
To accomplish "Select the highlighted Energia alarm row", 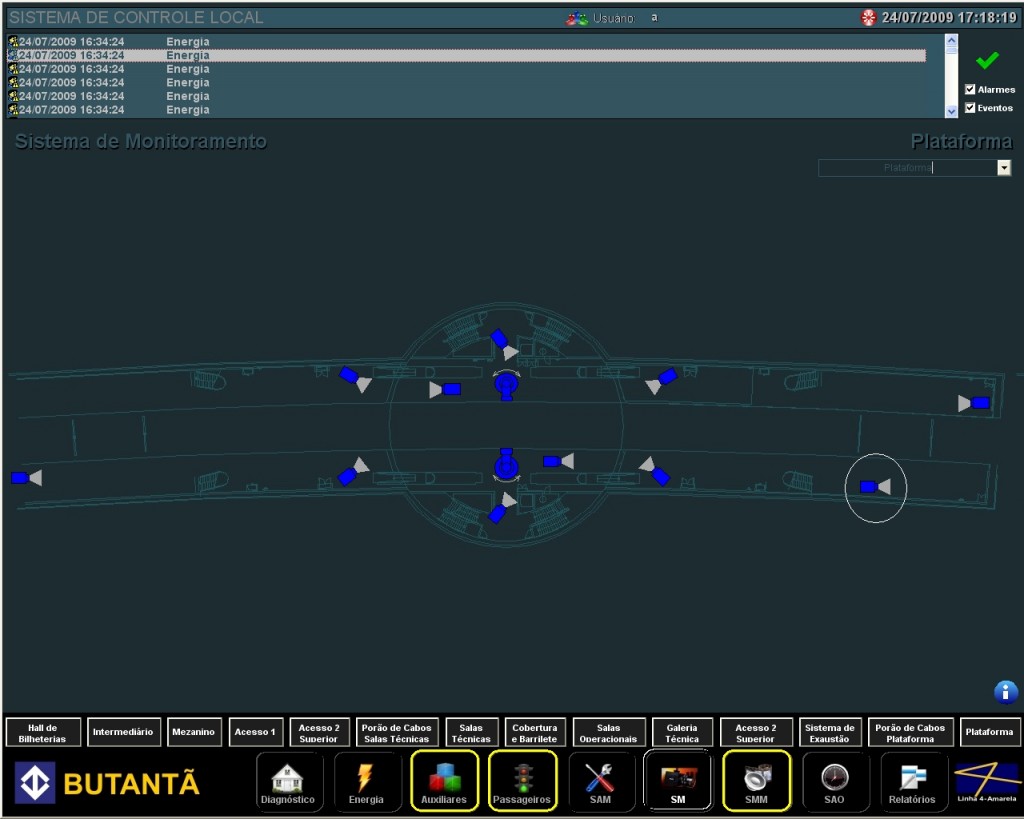I will pos(466,56).
